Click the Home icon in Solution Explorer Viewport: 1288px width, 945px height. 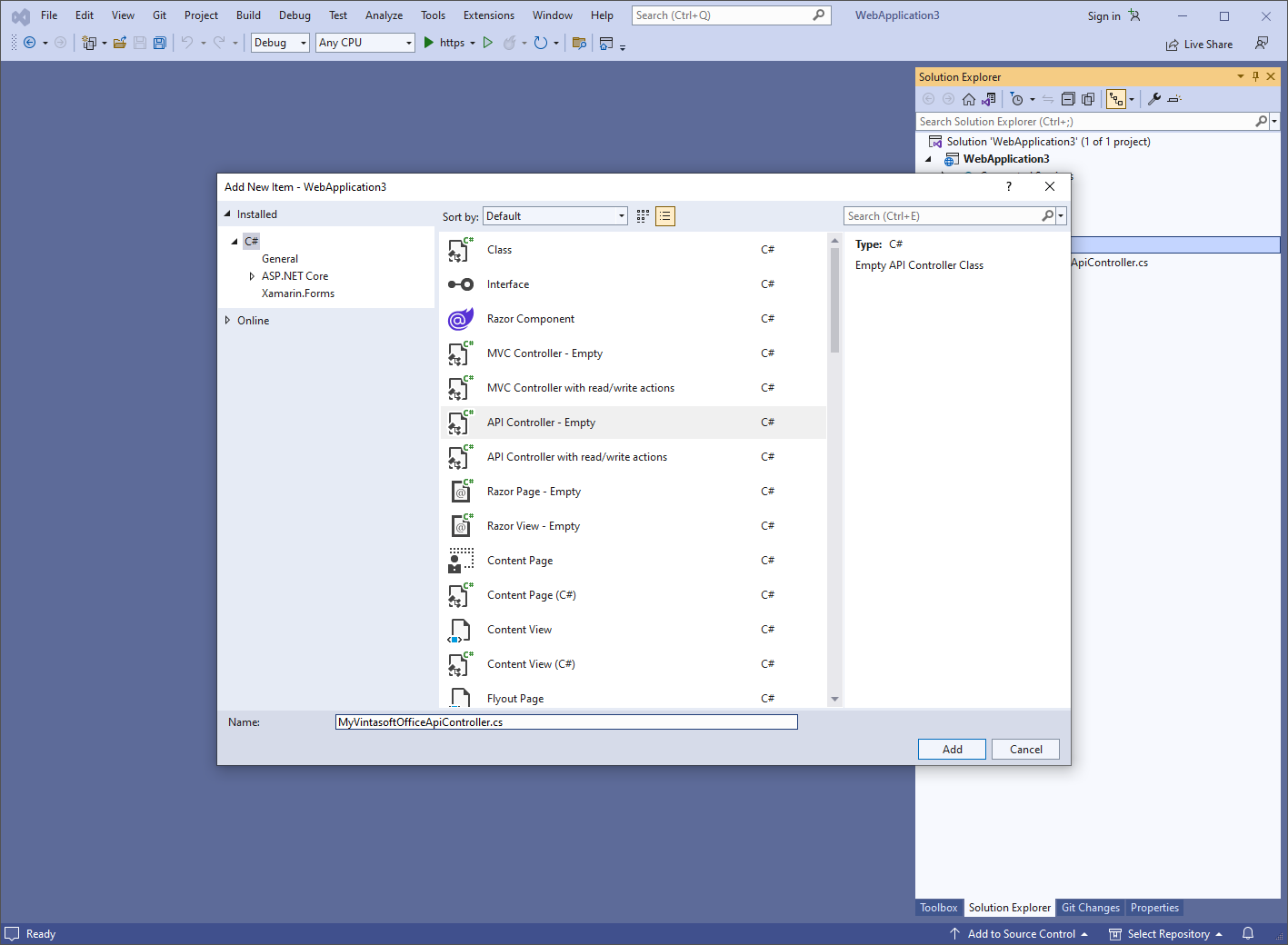click(x=969, y=99)
